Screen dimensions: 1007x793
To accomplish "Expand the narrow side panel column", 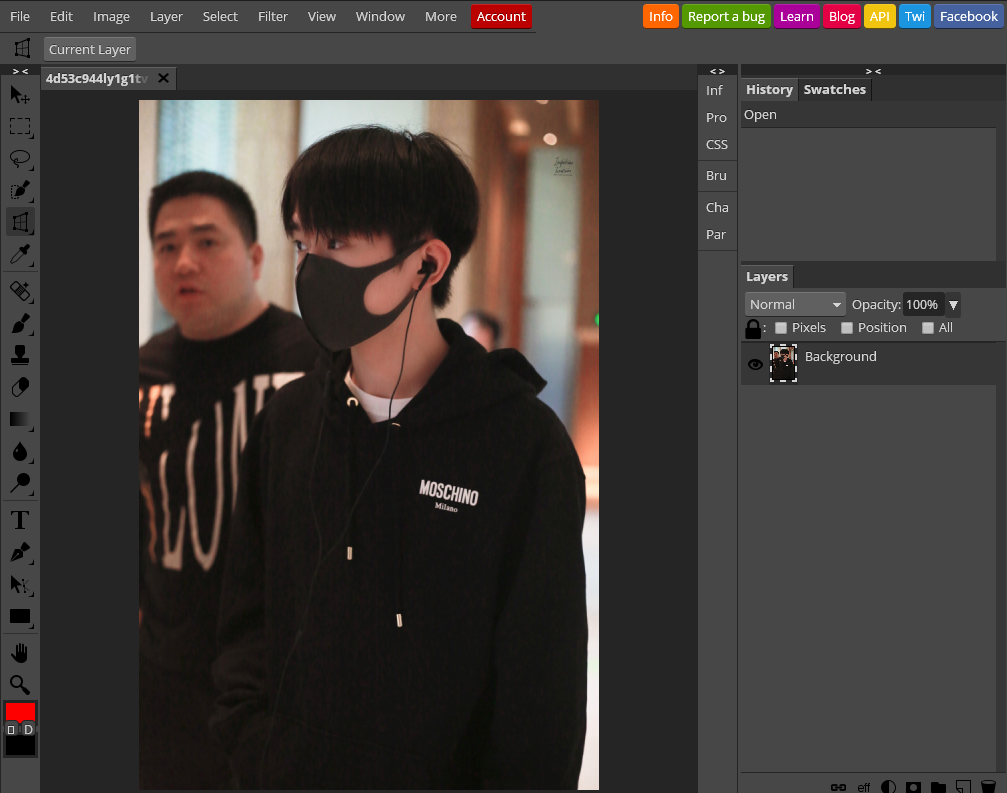I will pyautogui.click(x=717, y=71).
